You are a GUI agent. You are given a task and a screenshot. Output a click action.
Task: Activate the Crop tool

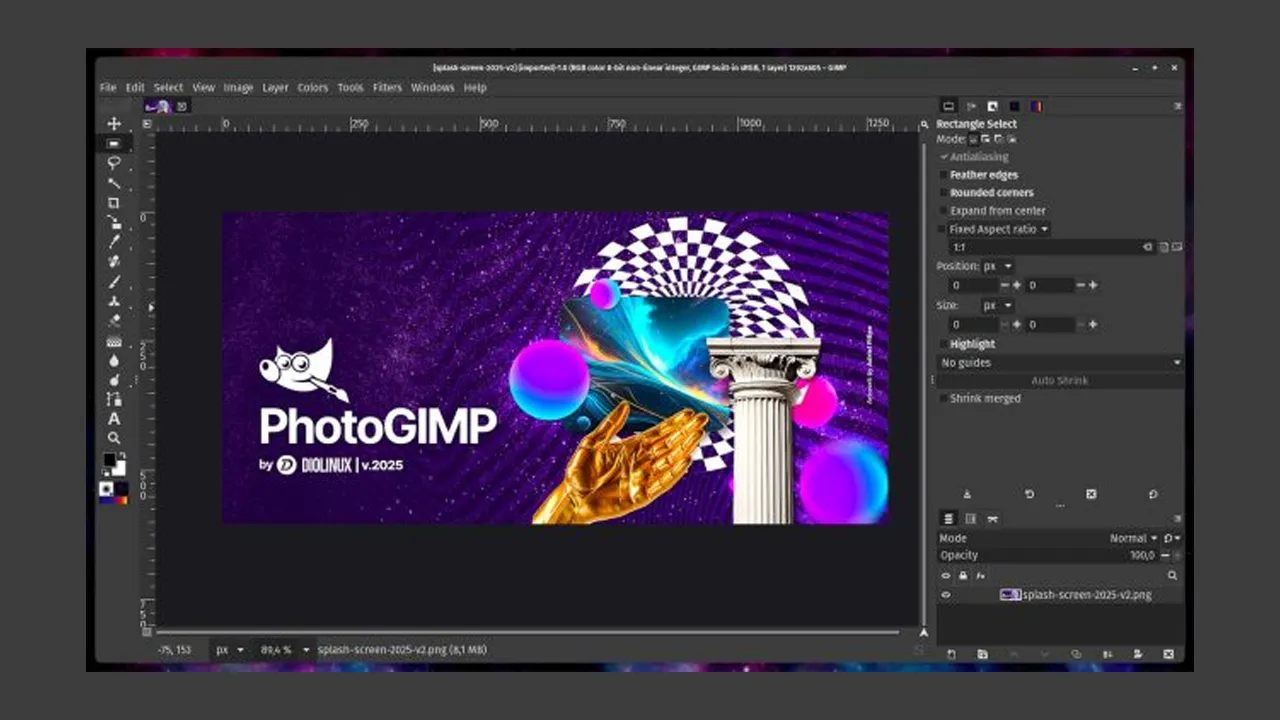point(114,202)
